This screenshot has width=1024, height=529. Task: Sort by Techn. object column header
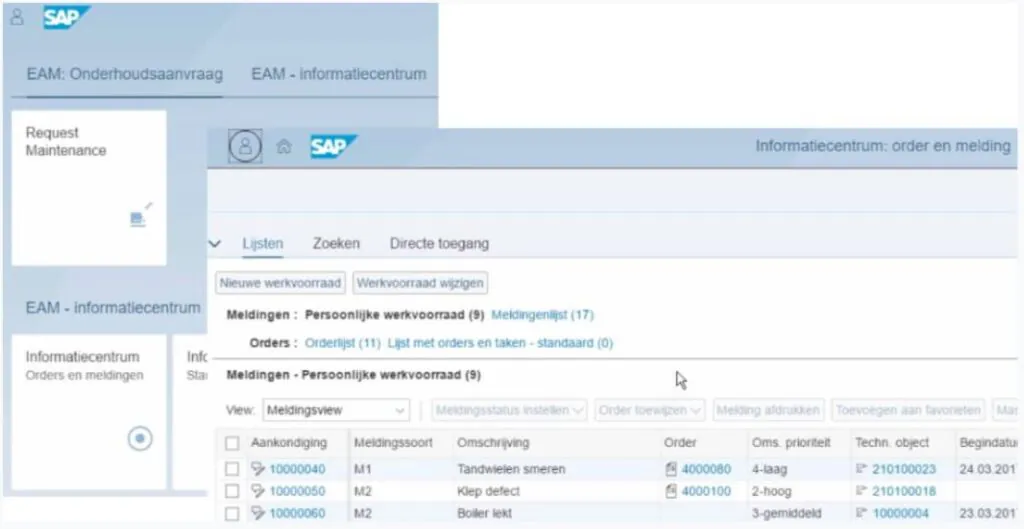(x=892, y=443)
